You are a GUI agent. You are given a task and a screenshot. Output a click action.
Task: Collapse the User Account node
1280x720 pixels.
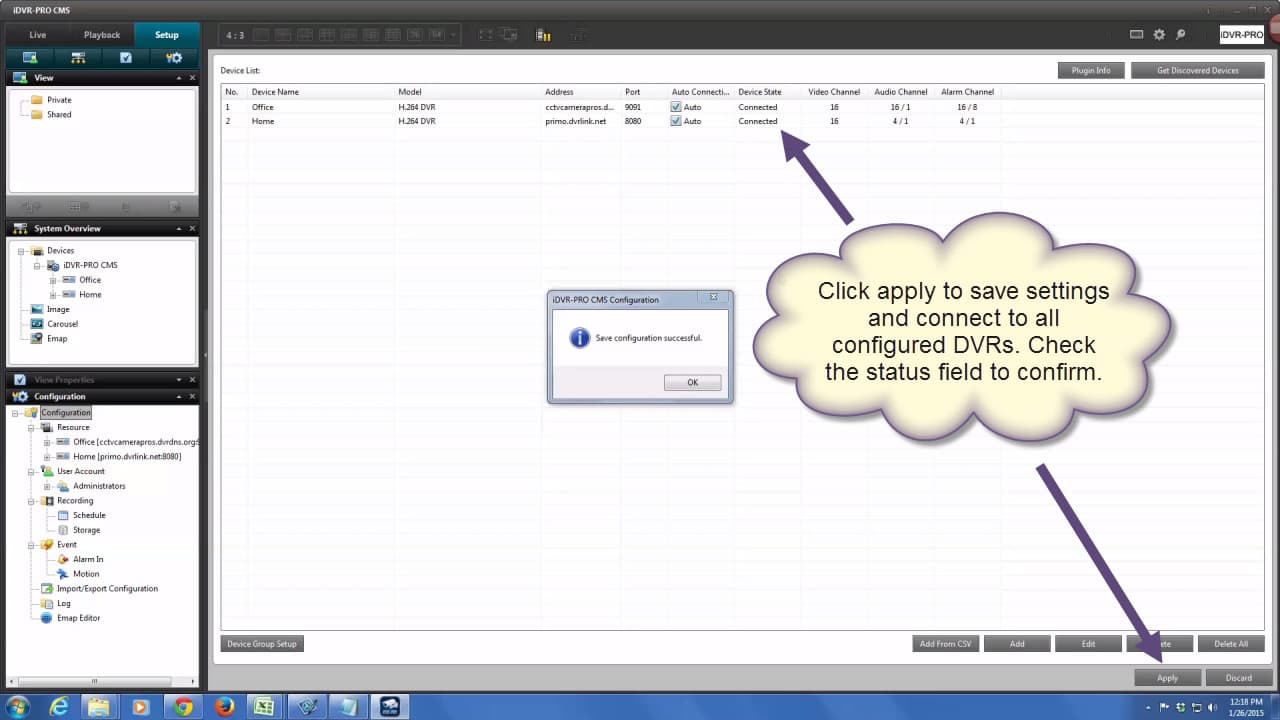pos(31,471)
